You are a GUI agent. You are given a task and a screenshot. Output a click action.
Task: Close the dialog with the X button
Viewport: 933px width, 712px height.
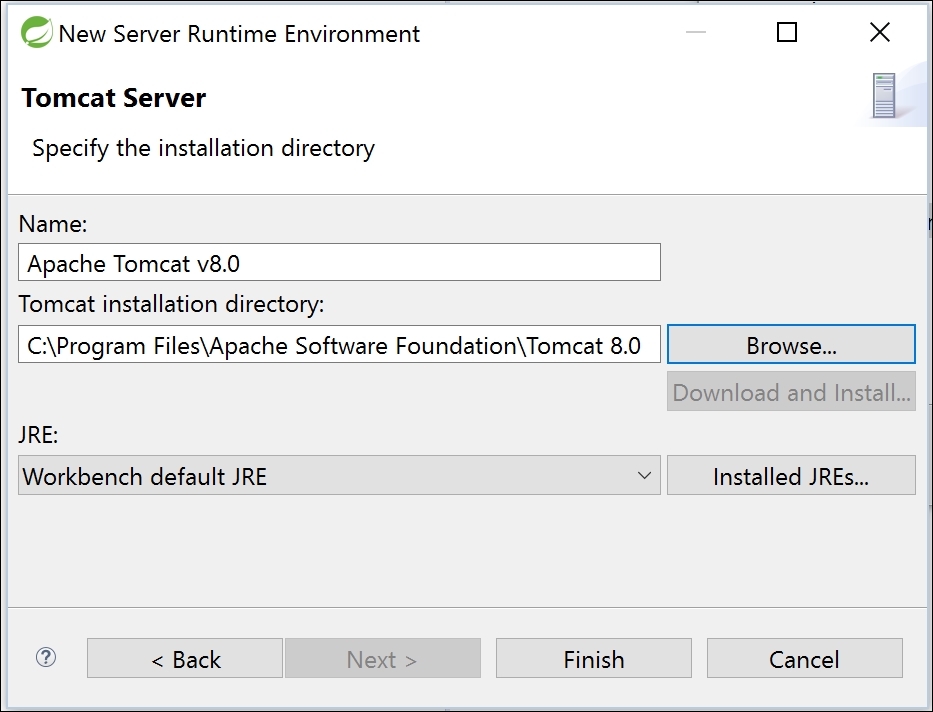pos(879,32)
